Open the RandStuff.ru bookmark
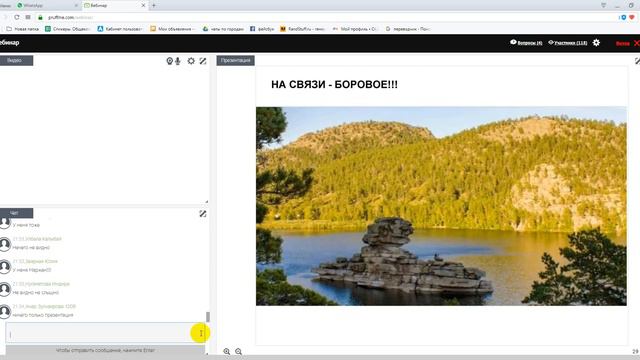This screenshot has height=360, width=640. tap(302, 29)
